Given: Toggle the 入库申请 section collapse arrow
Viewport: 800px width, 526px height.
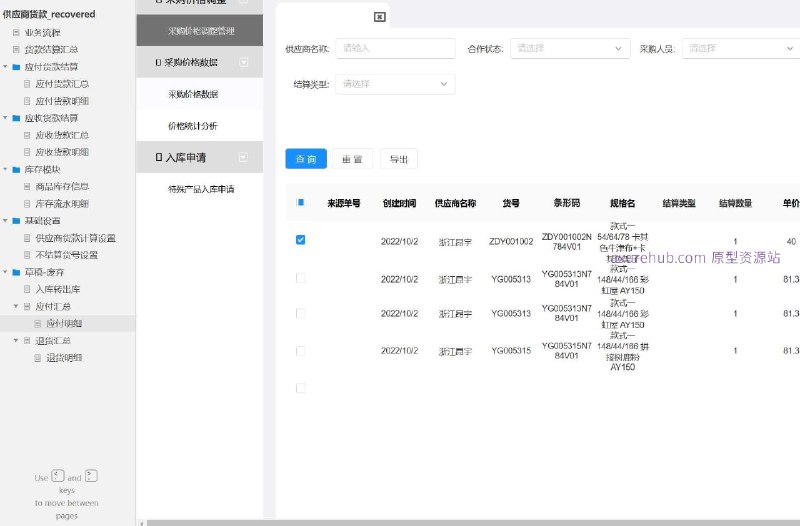Looking at the screenshot, I should (x=244, y=158).
